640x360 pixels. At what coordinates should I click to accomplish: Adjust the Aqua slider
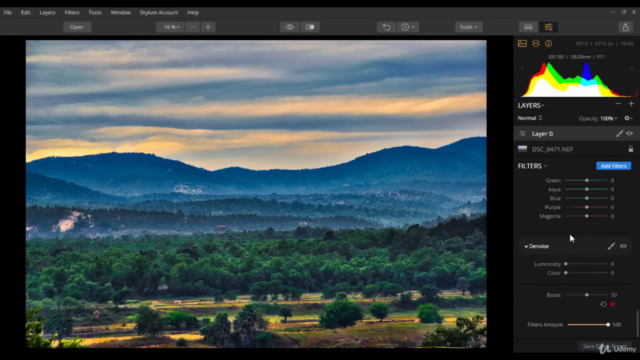587,189
